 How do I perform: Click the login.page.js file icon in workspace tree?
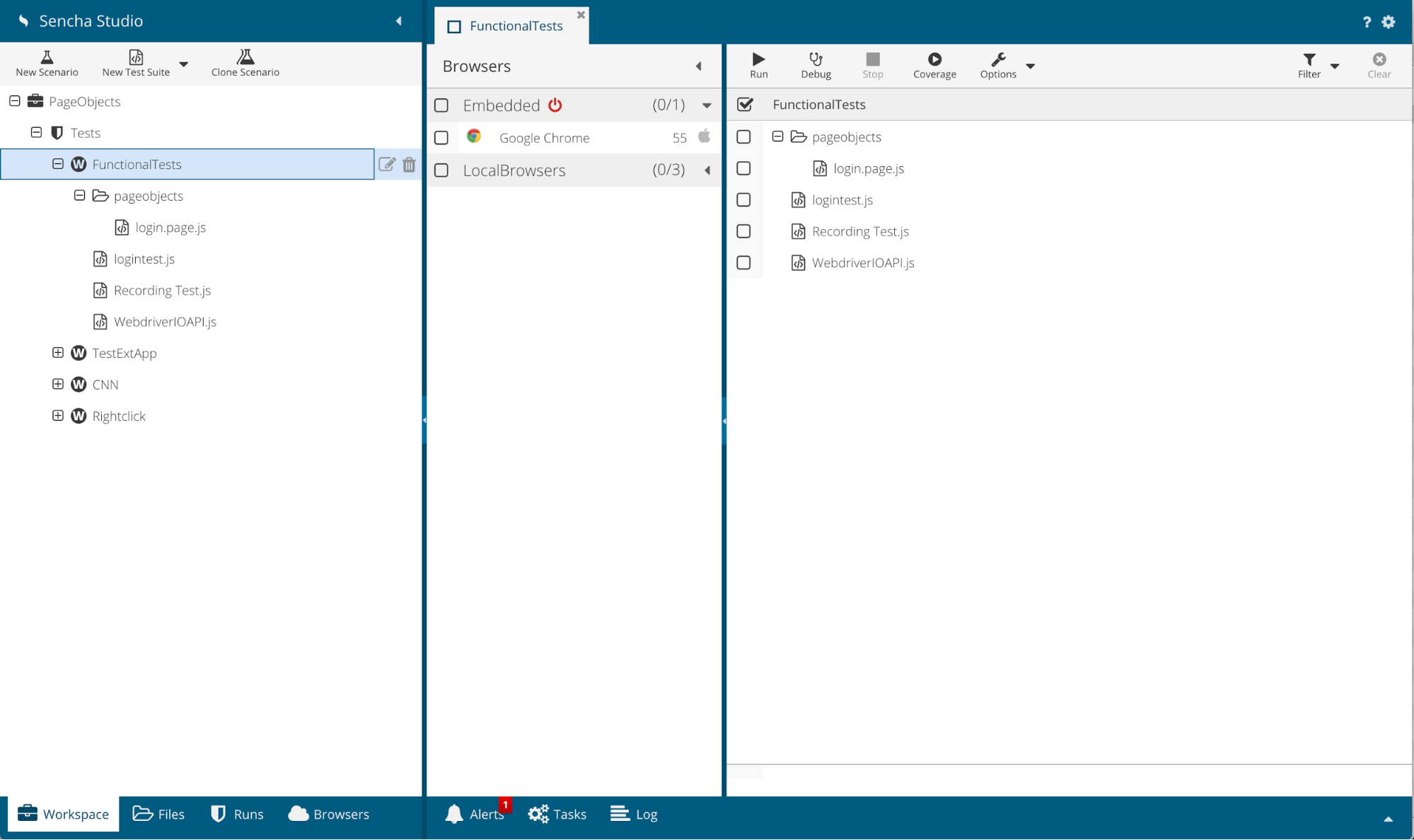(122, 227)
